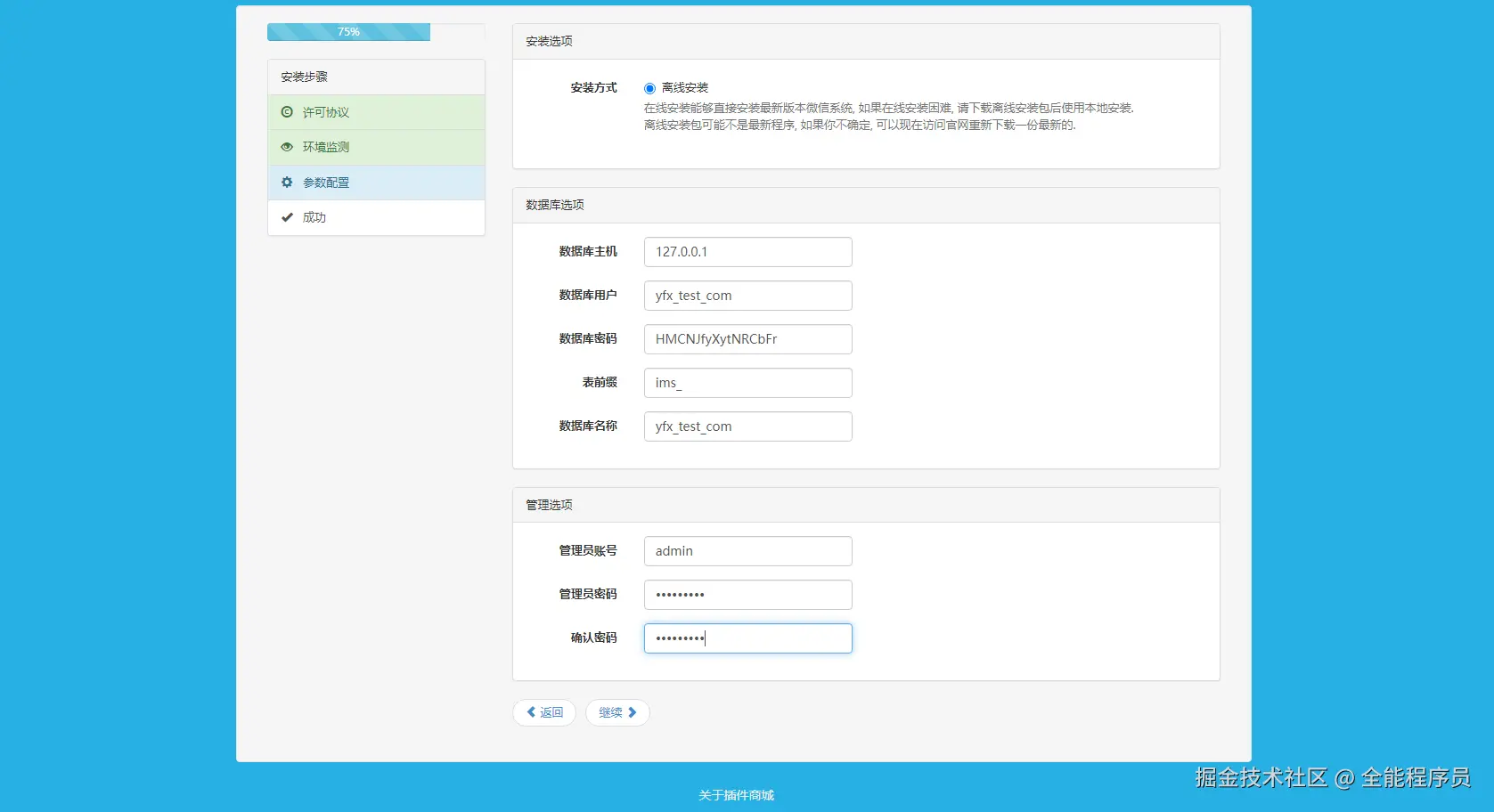The height and width of the screenshot is (812, 1494).
Task: Click the 安装方式 label
Action: pyautogui.click(x=594, y=88)
